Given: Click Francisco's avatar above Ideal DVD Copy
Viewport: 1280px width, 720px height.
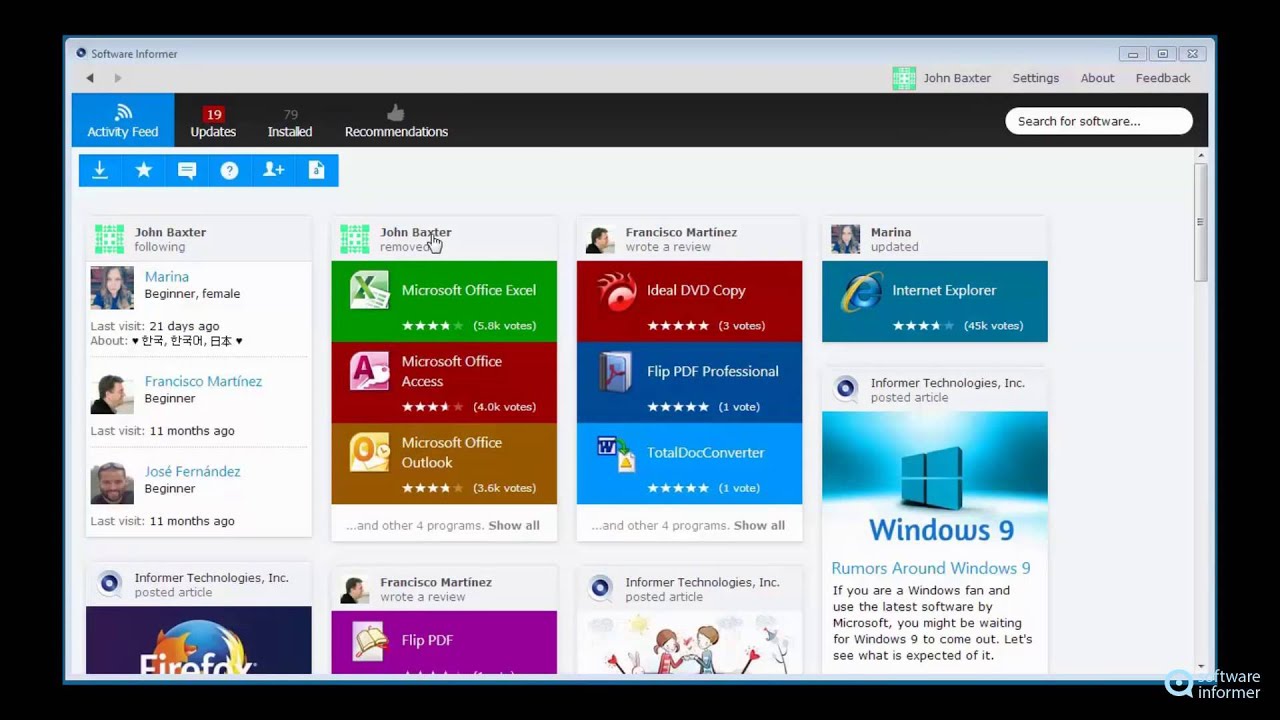Looking at the screenshot, I should (600, 239).
